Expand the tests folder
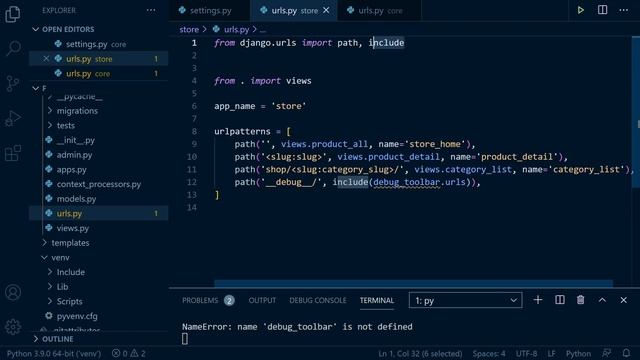Image resolution: width=640 pixels, height=360 pixels. tap(65, 125)
